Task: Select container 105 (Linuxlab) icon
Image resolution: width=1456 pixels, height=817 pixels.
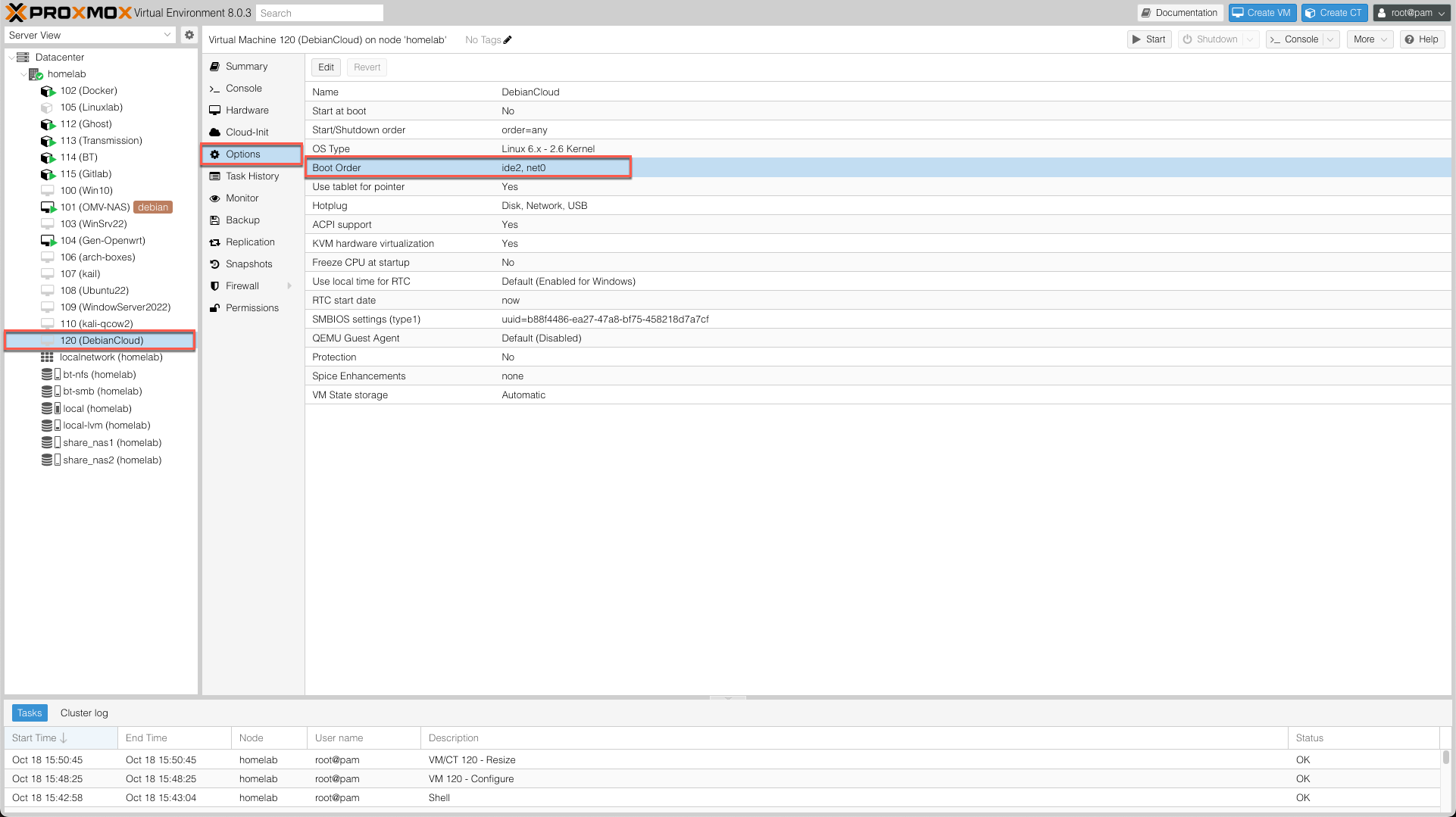Action: pos(47,108)
